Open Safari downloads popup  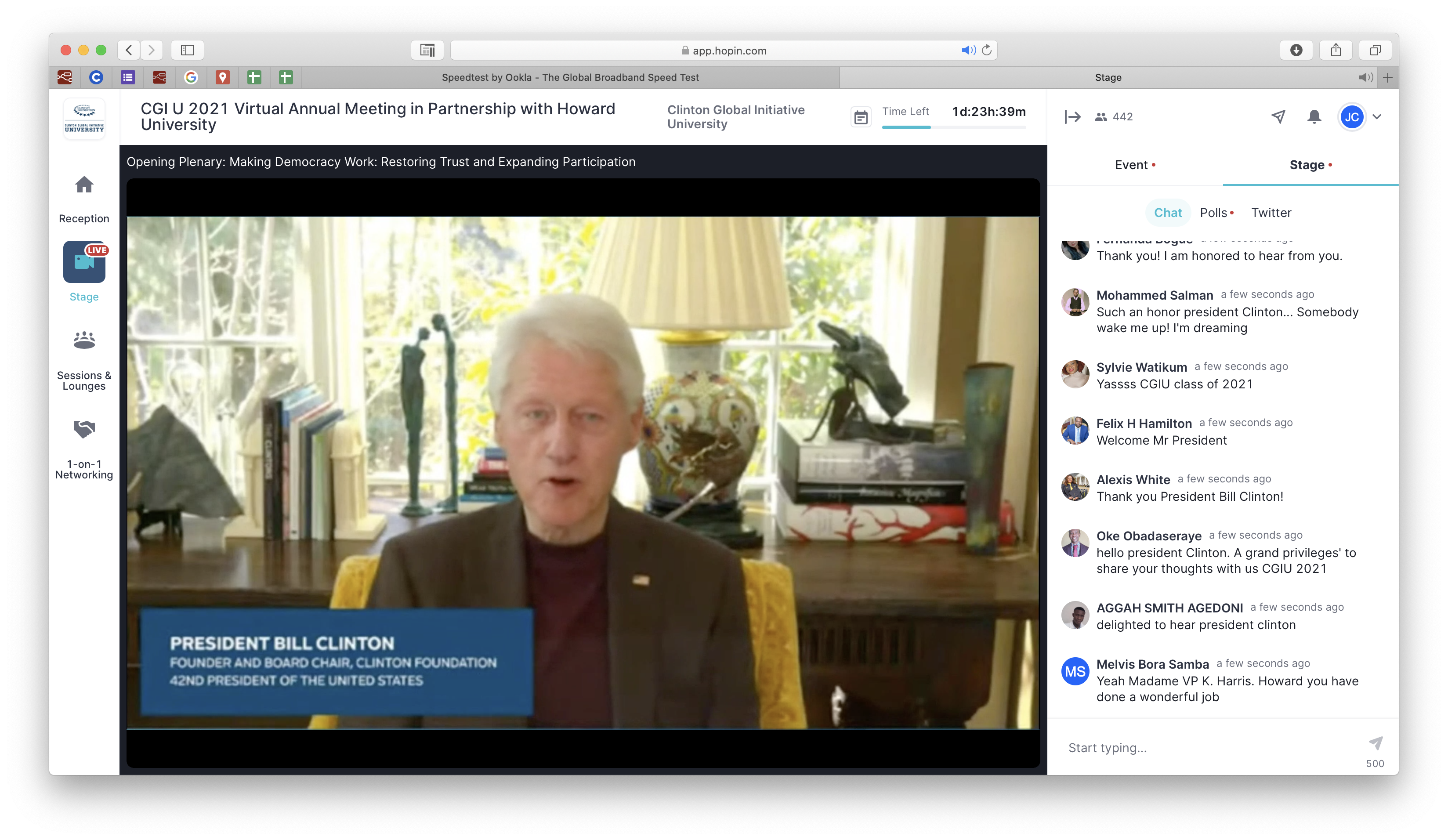pyautogui.click(x=1296, y=51)
